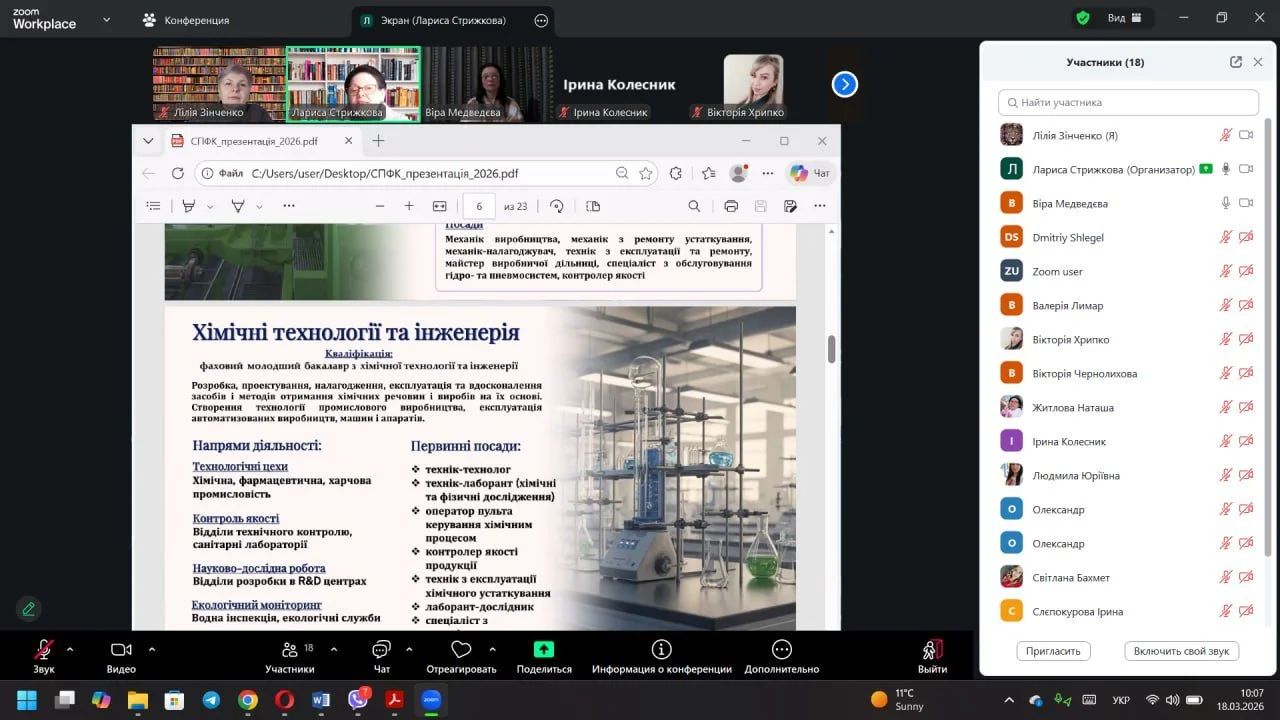Click Включить свой звук button
Image resolution: width=1280 pixels, height=720 pixels.
1182,651
